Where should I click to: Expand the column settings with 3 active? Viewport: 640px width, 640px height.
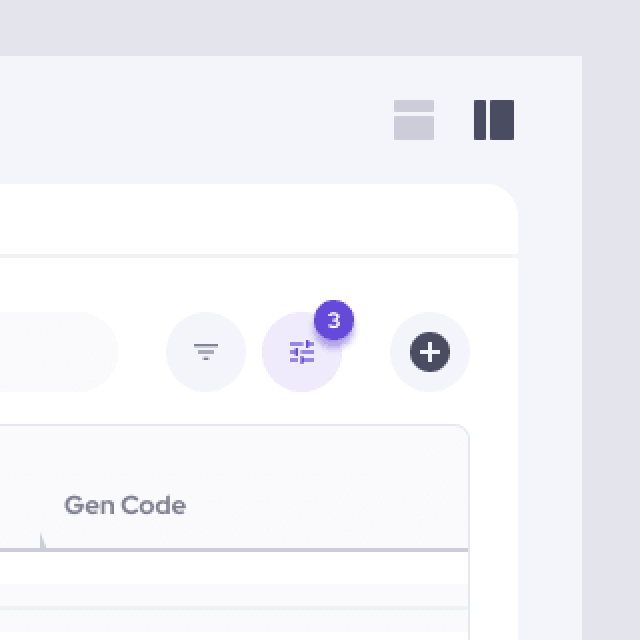[302, 352]
